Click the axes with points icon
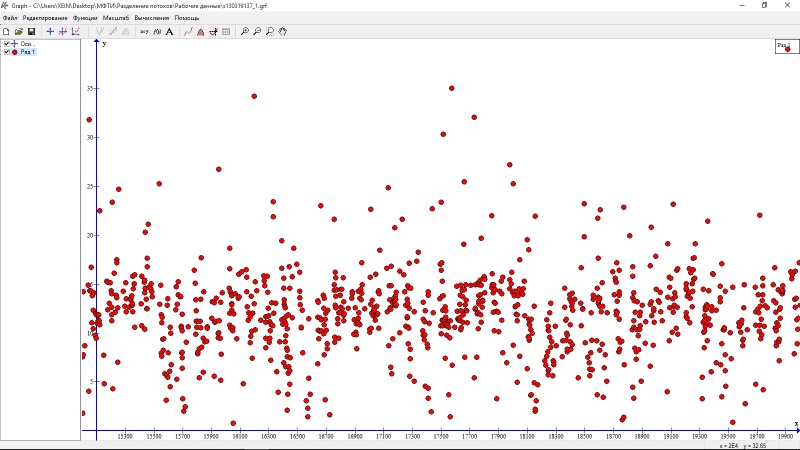This screenshot has width=800, height=450. click(76, 32)
